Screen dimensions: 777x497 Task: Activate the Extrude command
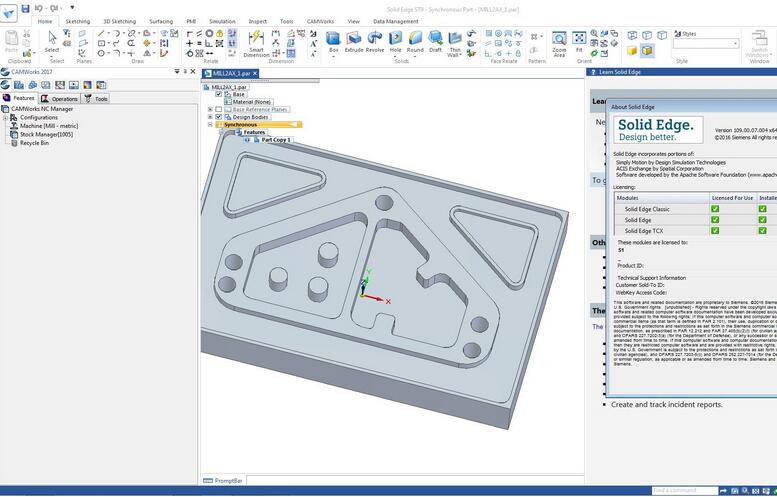354,41
